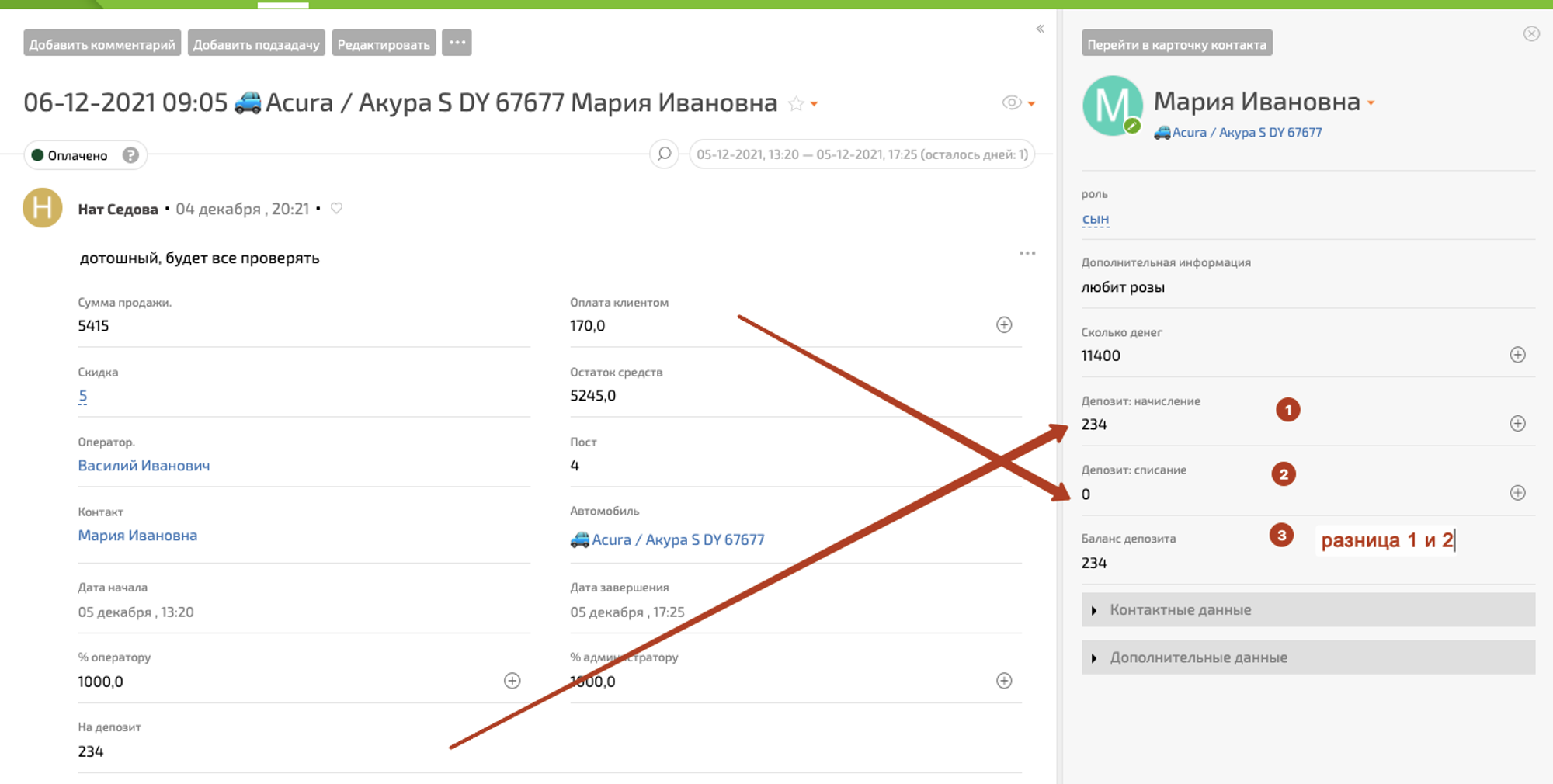The height and width of the screenshot is (784, 1553).
Task: Open the comment's three-dots options menu
Action: [x=1027, y=253]
